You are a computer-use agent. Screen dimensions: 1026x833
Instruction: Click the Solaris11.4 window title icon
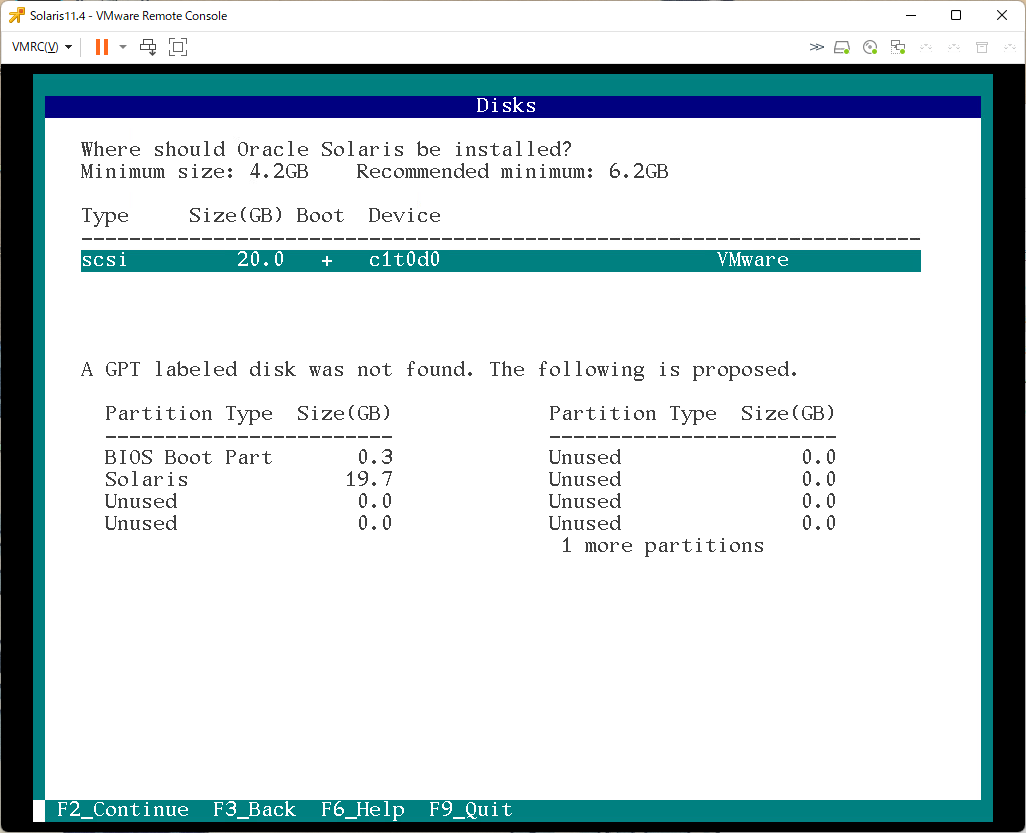[16, 15]
